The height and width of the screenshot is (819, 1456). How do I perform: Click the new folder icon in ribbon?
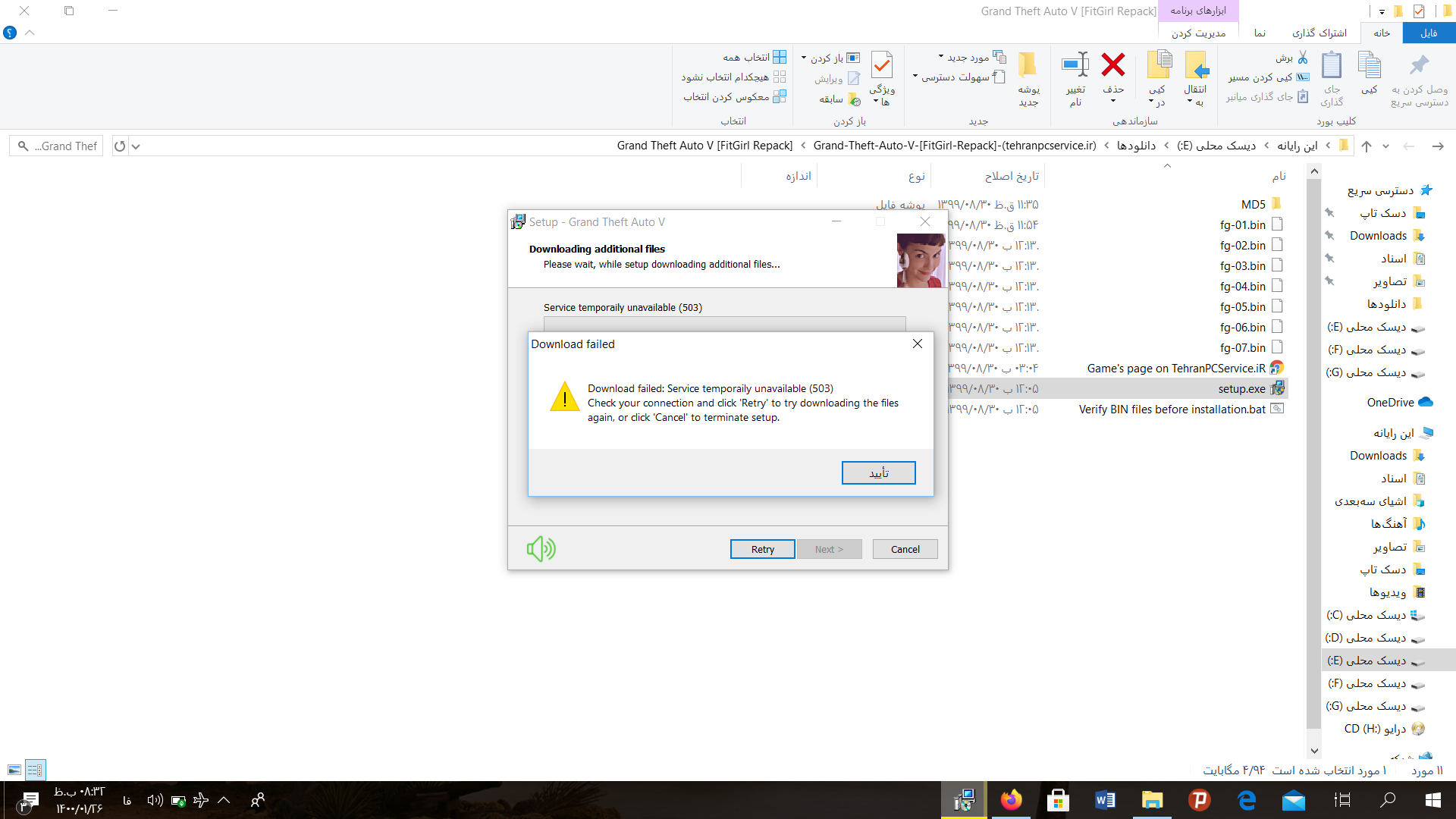(x=1028, y=65)
